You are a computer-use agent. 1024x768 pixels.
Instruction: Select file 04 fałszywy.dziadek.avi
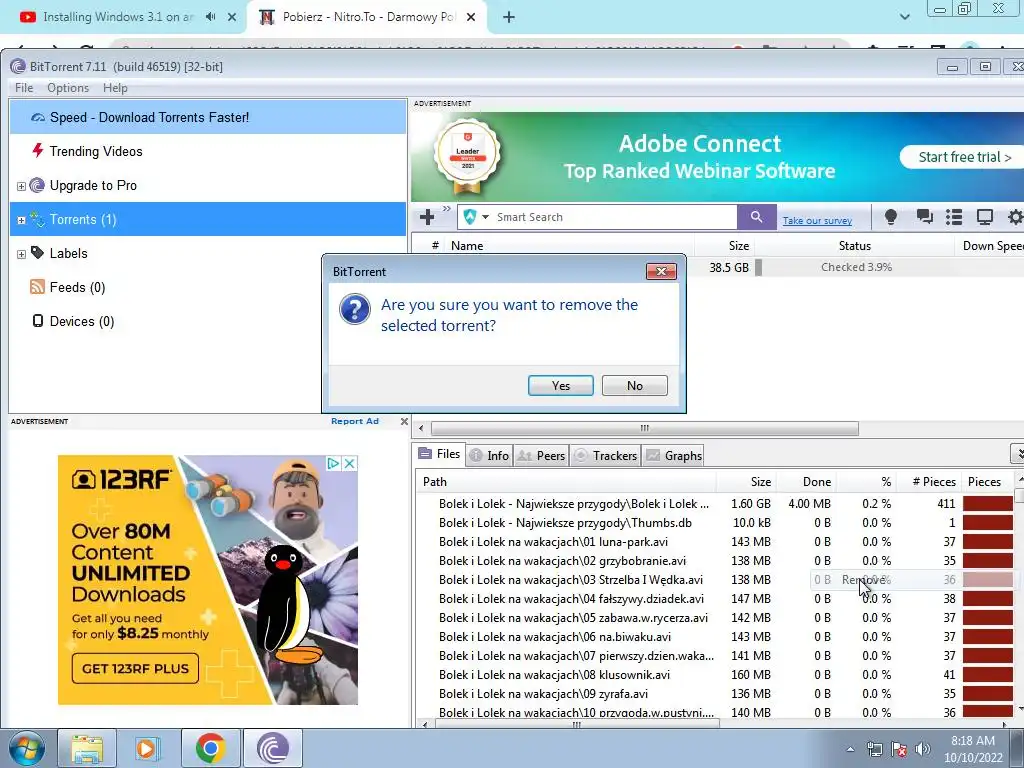pos(571,599)
